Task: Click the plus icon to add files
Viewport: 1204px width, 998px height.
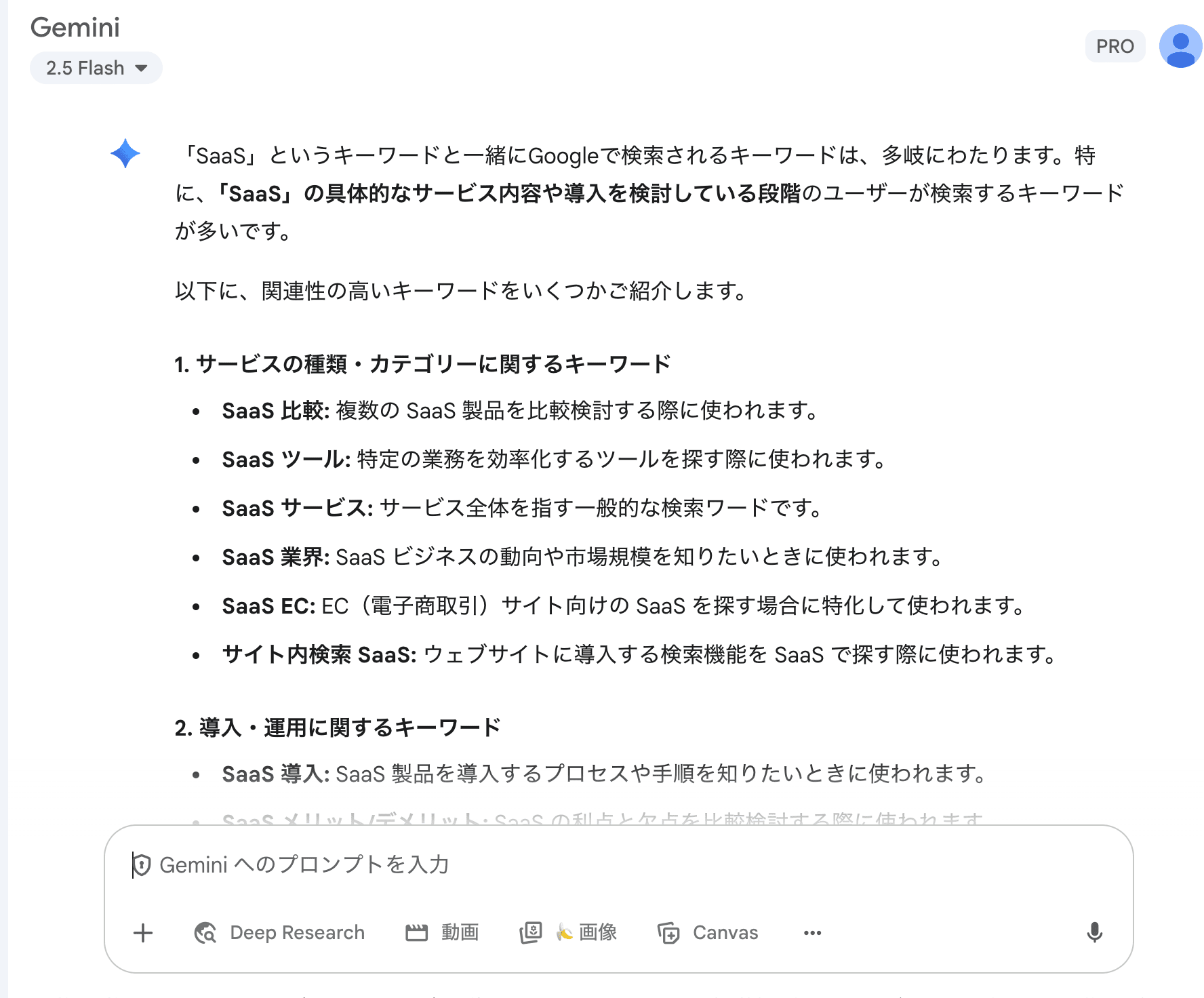Action: (143, 933)
